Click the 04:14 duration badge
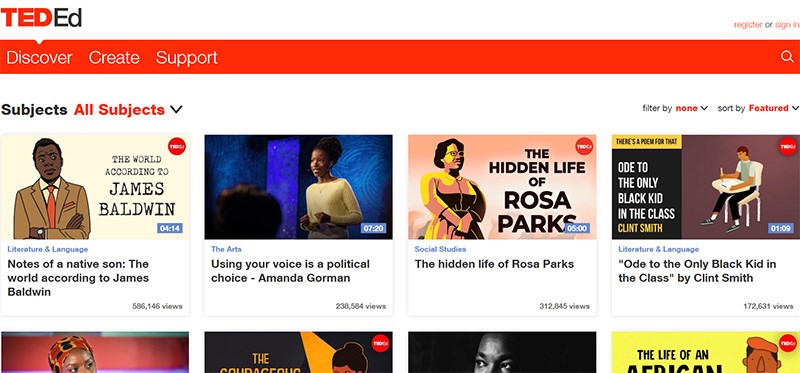The image size is (800, 373). [x=170, y=228]
